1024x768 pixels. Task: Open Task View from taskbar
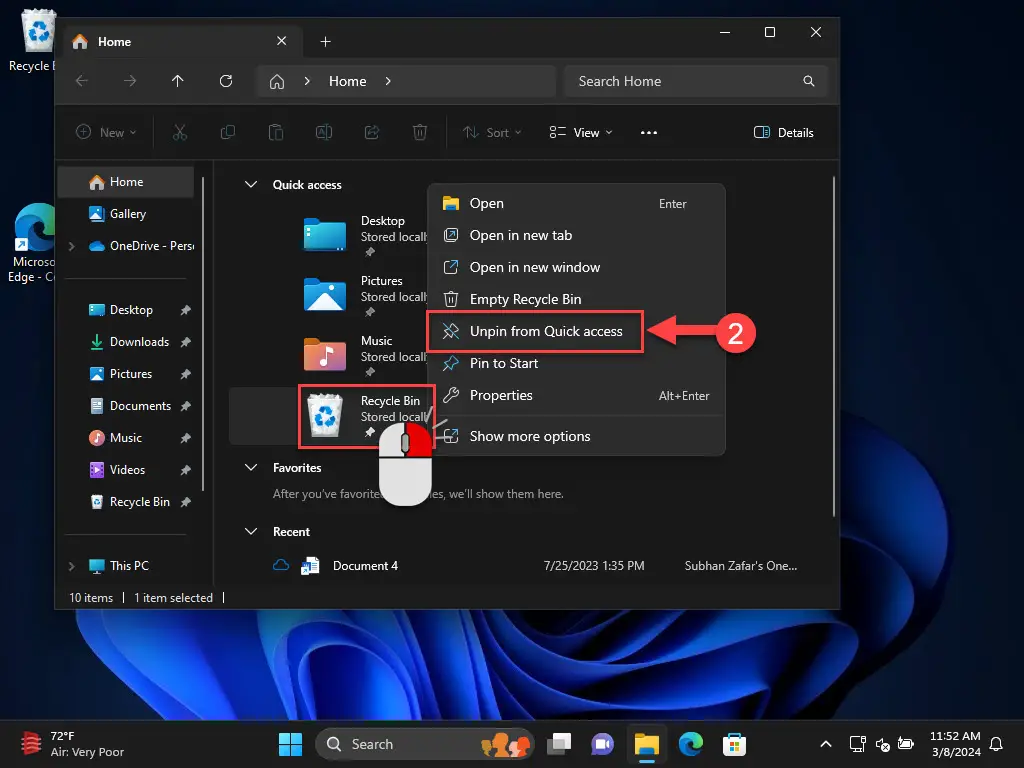click(559, 744)
